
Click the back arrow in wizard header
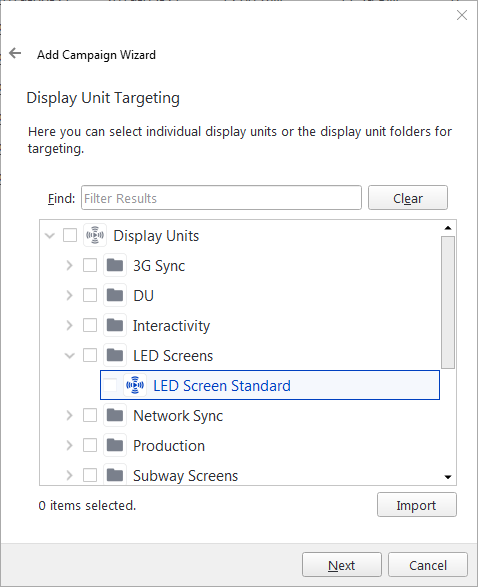pyautogui.click(x=15, y=53)
